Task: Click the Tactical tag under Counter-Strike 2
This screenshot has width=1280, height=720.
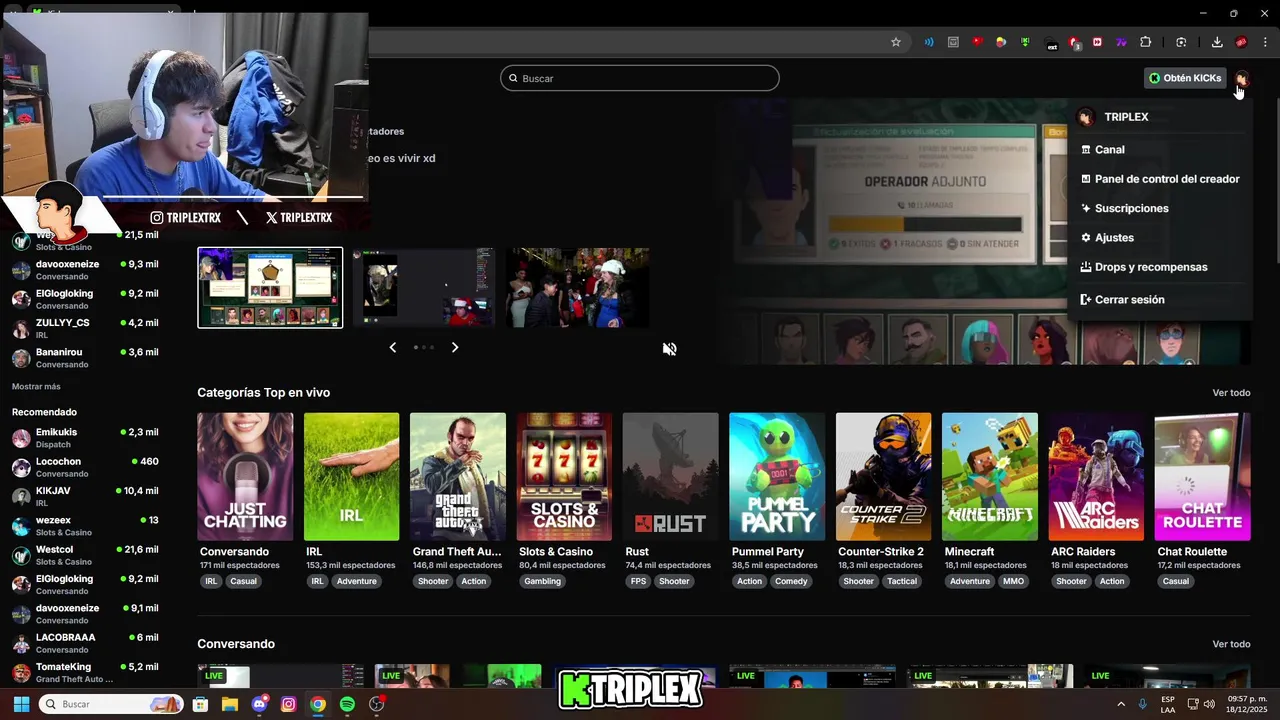Action: tap(901, 581)
